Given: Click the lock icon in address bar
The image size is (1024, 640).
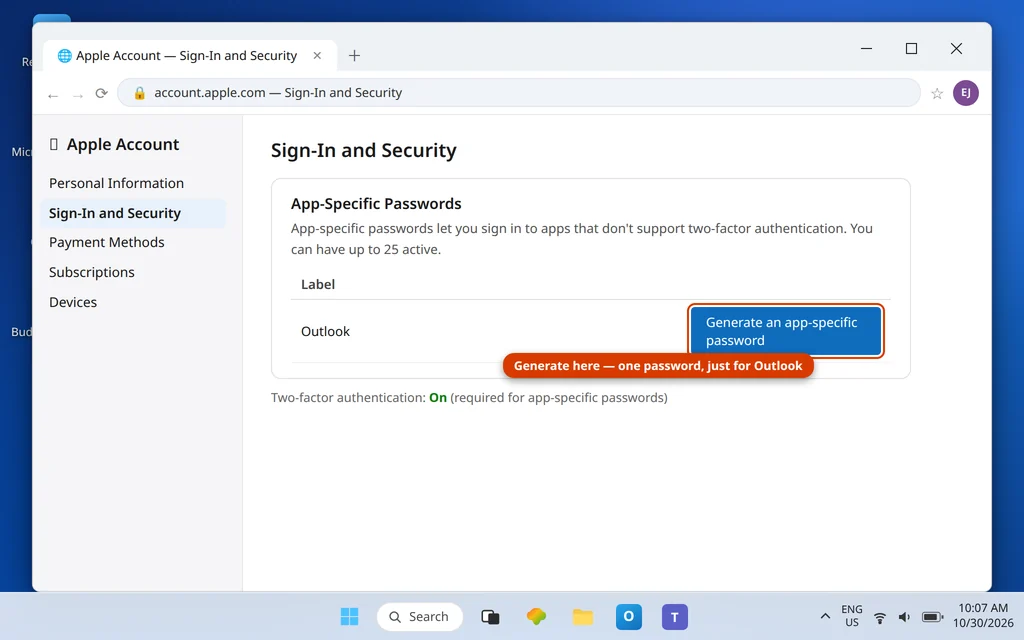Looking at the screenshot, I should tap(139, 93).
